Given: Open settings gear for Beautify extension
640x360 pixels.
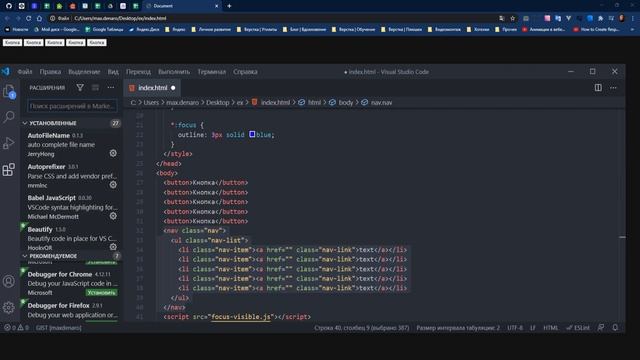Looking at the screenshot, I should [x=113, y=247].
